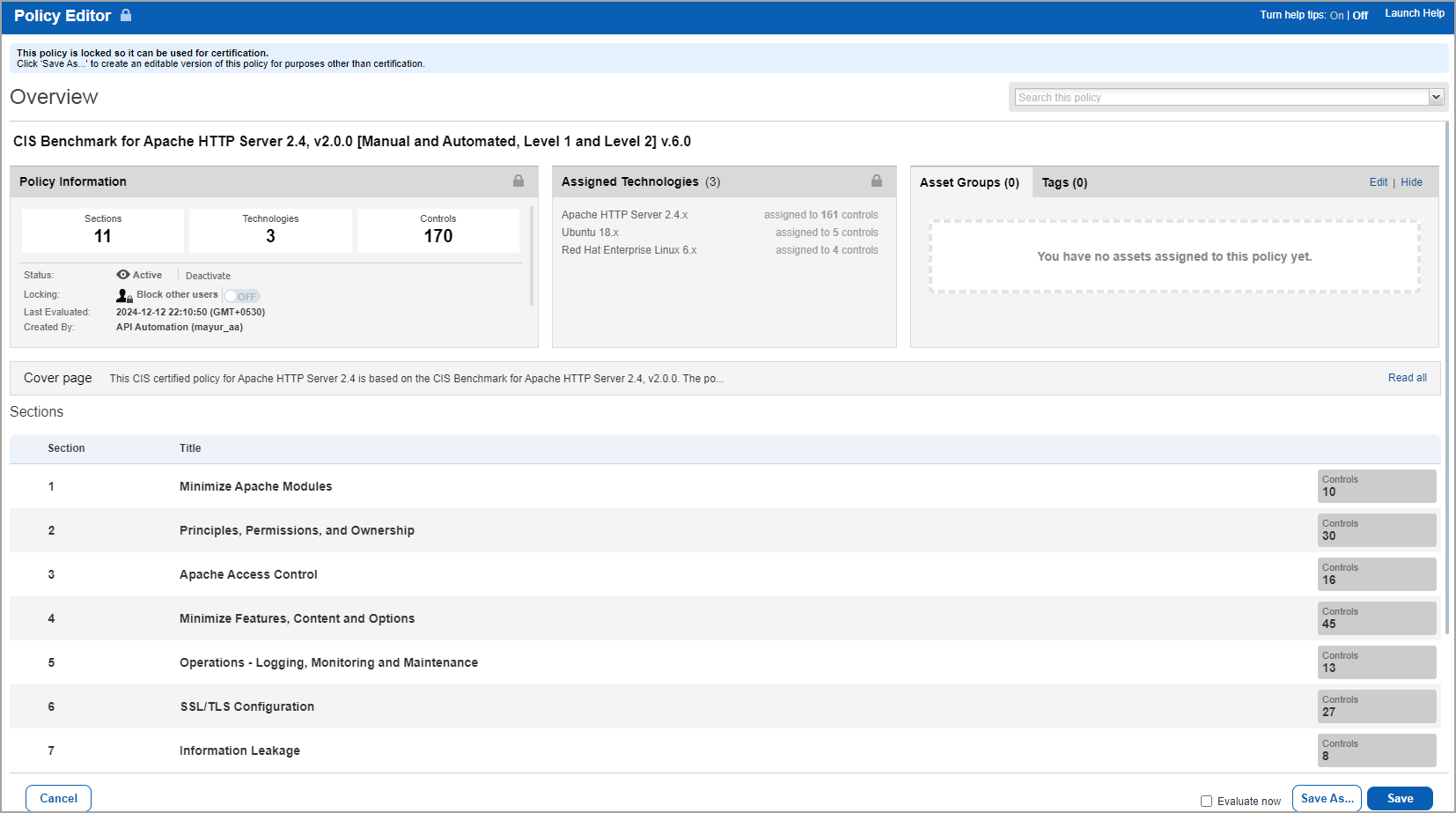The width and height of the screenshot is (1456, 813).
Task: Hide the Asset Groups panel
Action: click(x=1411, y=182)
